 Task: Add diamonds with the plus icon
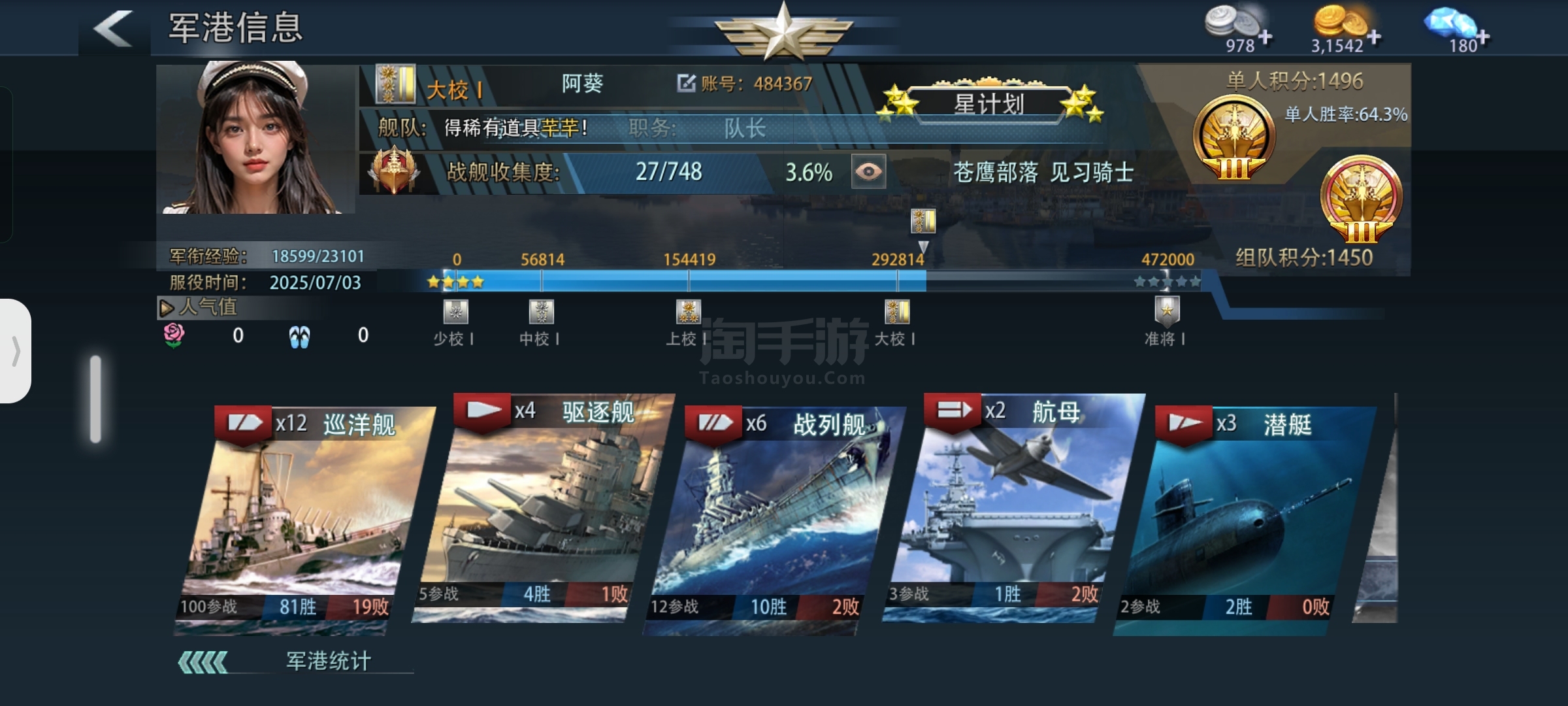pos(1483,37)
